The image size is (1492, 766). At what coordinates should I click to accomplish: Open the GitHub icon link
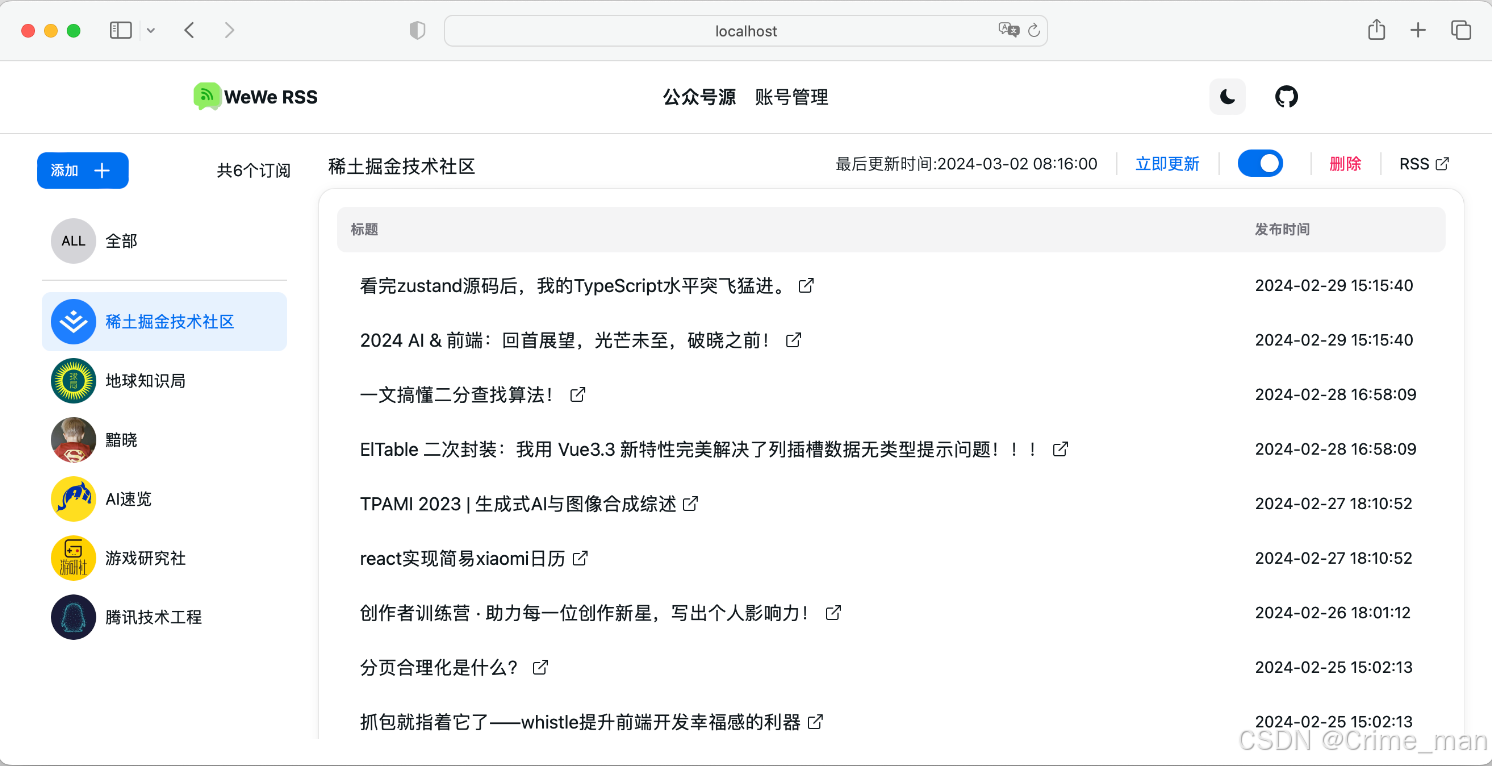pyautogui.click(x=1287, y=97)
